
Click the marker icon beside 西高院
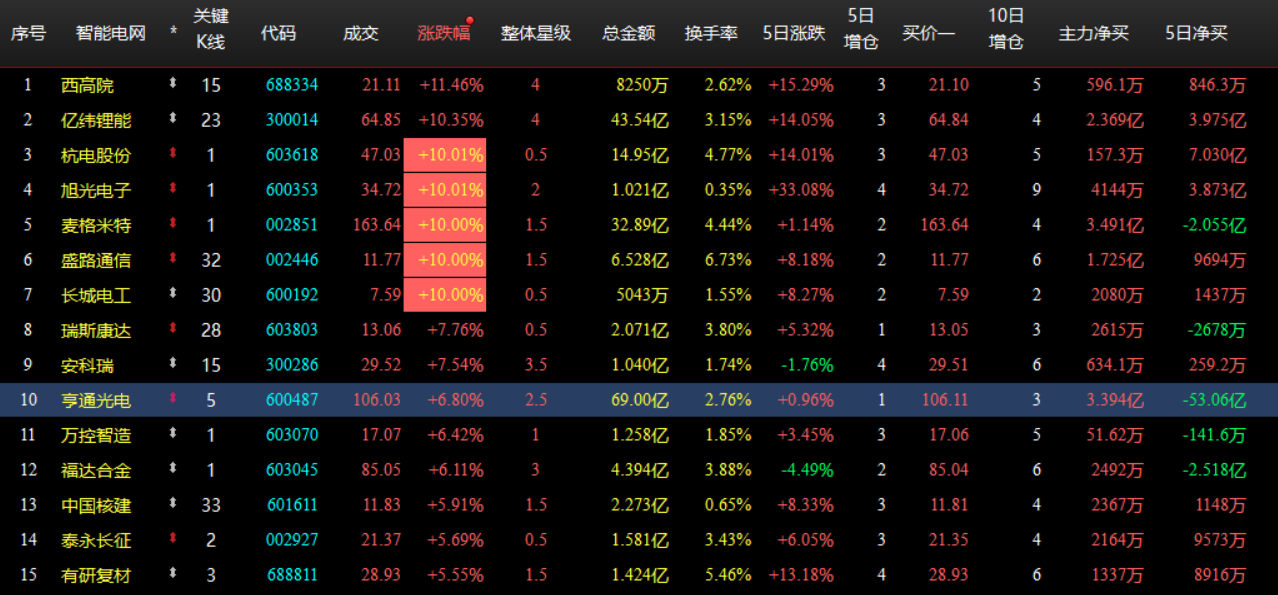[x=173, y=85]
